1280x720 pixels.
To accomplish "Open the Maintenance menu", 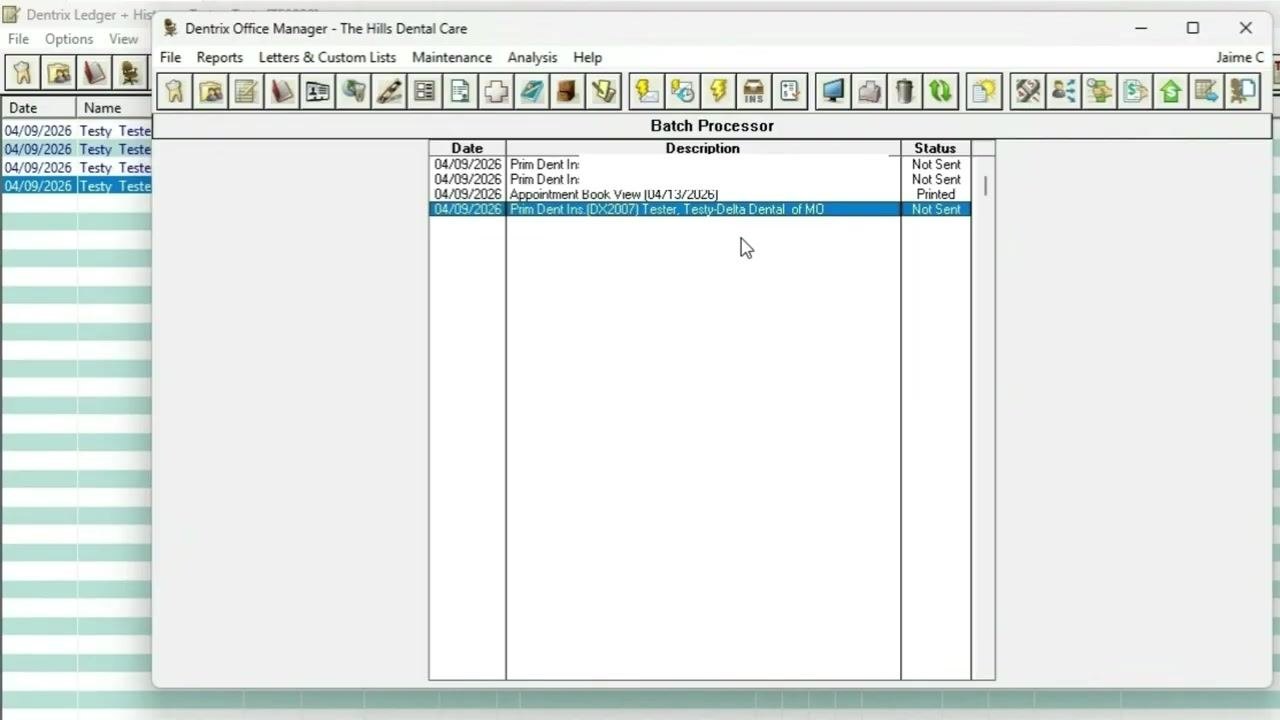I will (x=452, y=57).
